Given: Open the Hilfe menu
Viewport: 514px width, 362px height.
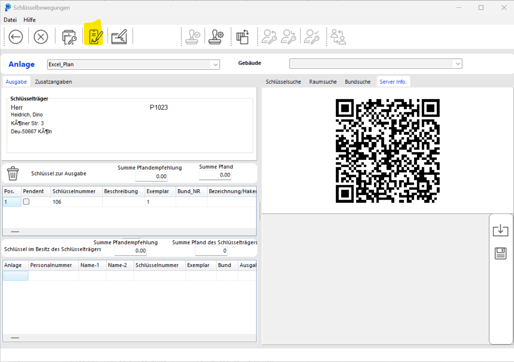Looking at the screenshot, I should (30, 20).
